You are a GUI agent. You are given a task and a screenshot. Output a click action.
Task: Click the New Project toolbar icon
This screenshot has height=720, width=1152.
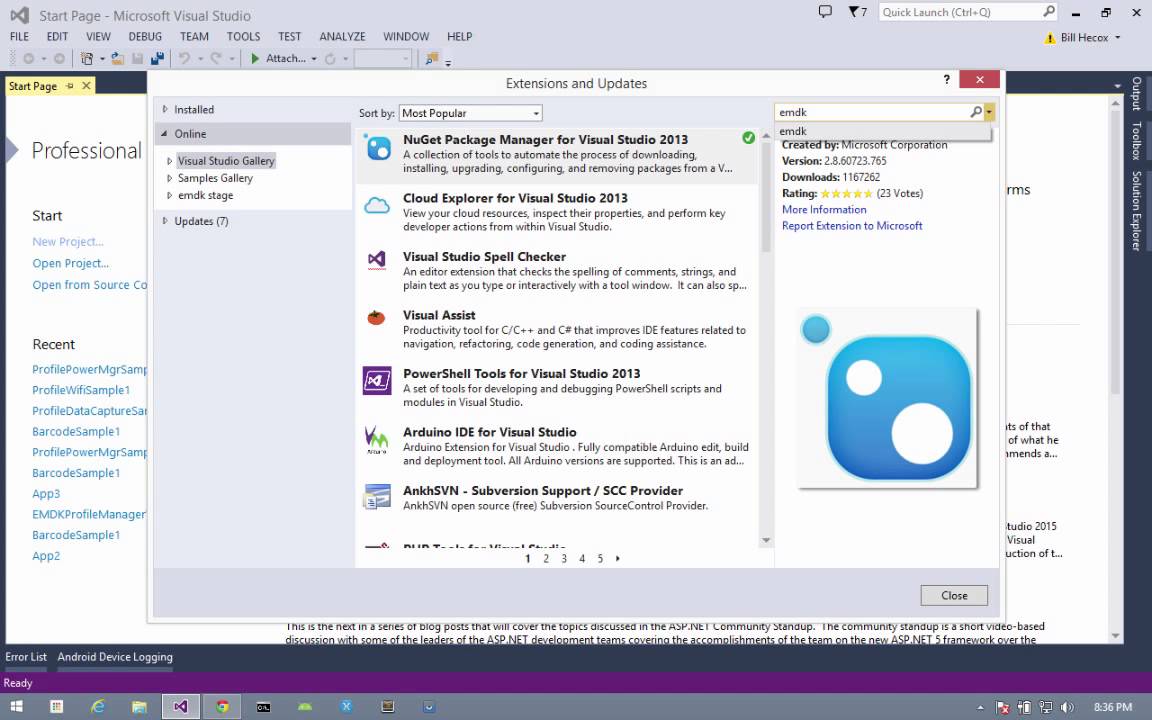[87, 59]
